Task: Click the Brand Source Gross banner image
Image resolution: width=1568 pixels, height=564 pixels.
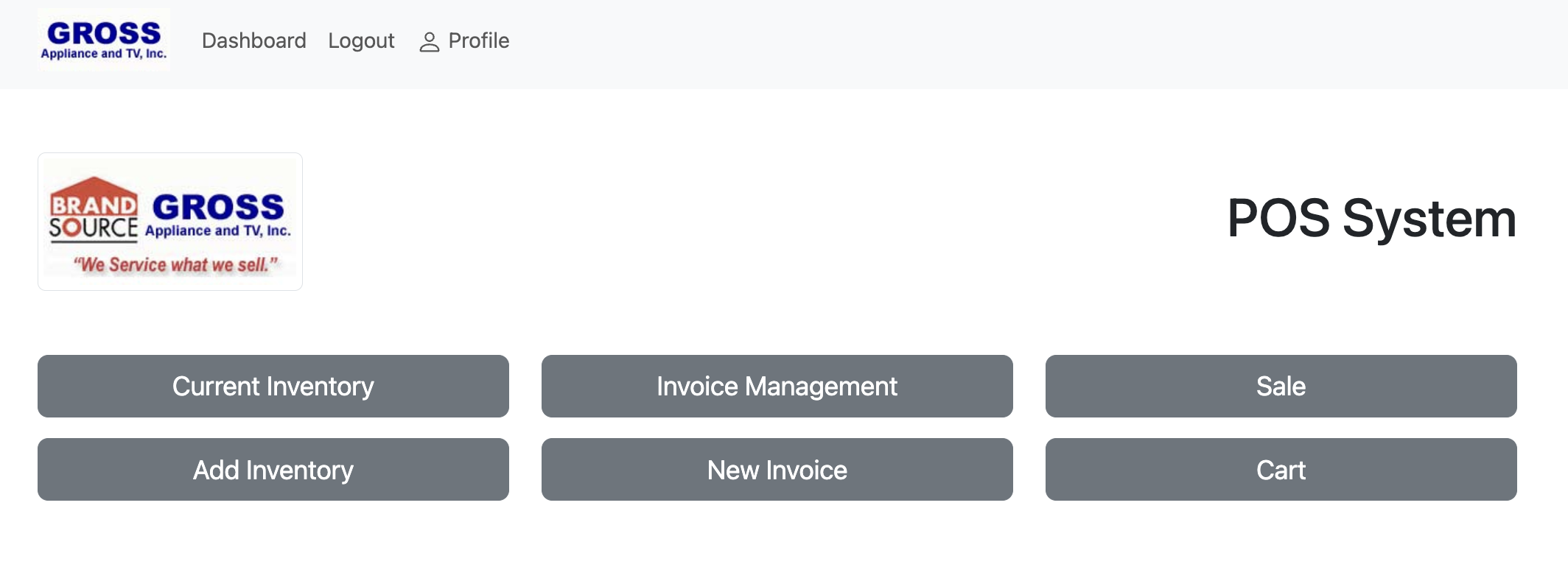Action: [170, 222]
